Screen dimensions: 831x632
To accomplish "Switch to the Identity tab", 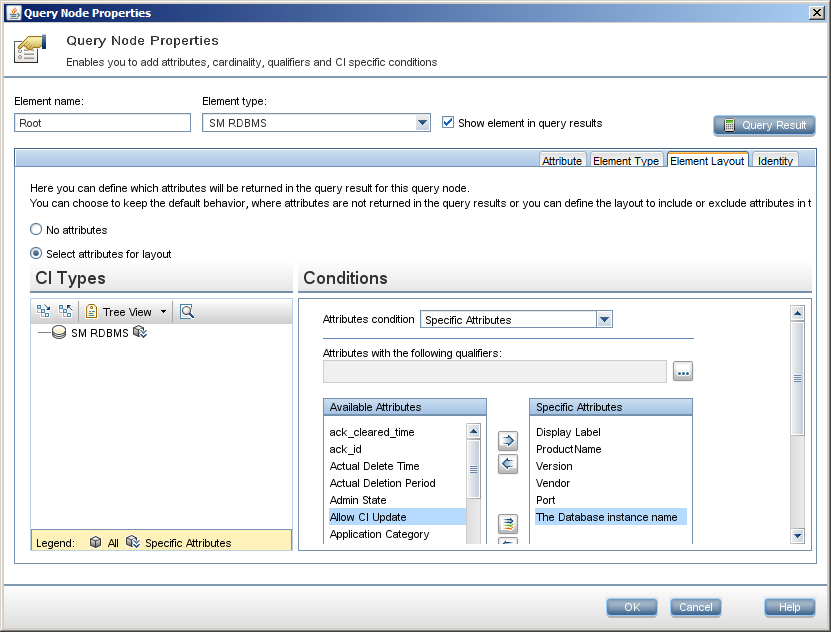I will coord(775,161).
